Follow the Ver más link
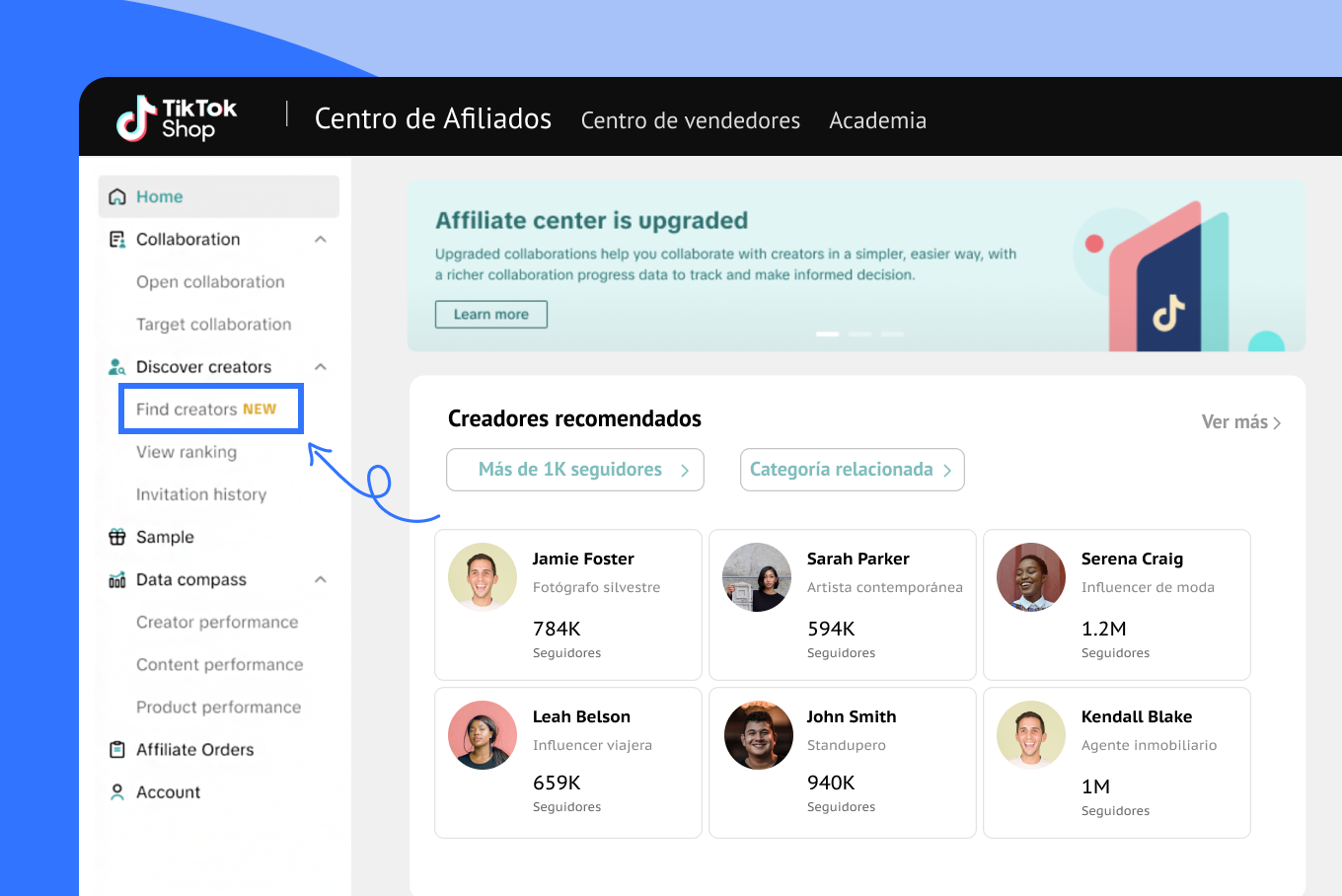 point(1240,422)
